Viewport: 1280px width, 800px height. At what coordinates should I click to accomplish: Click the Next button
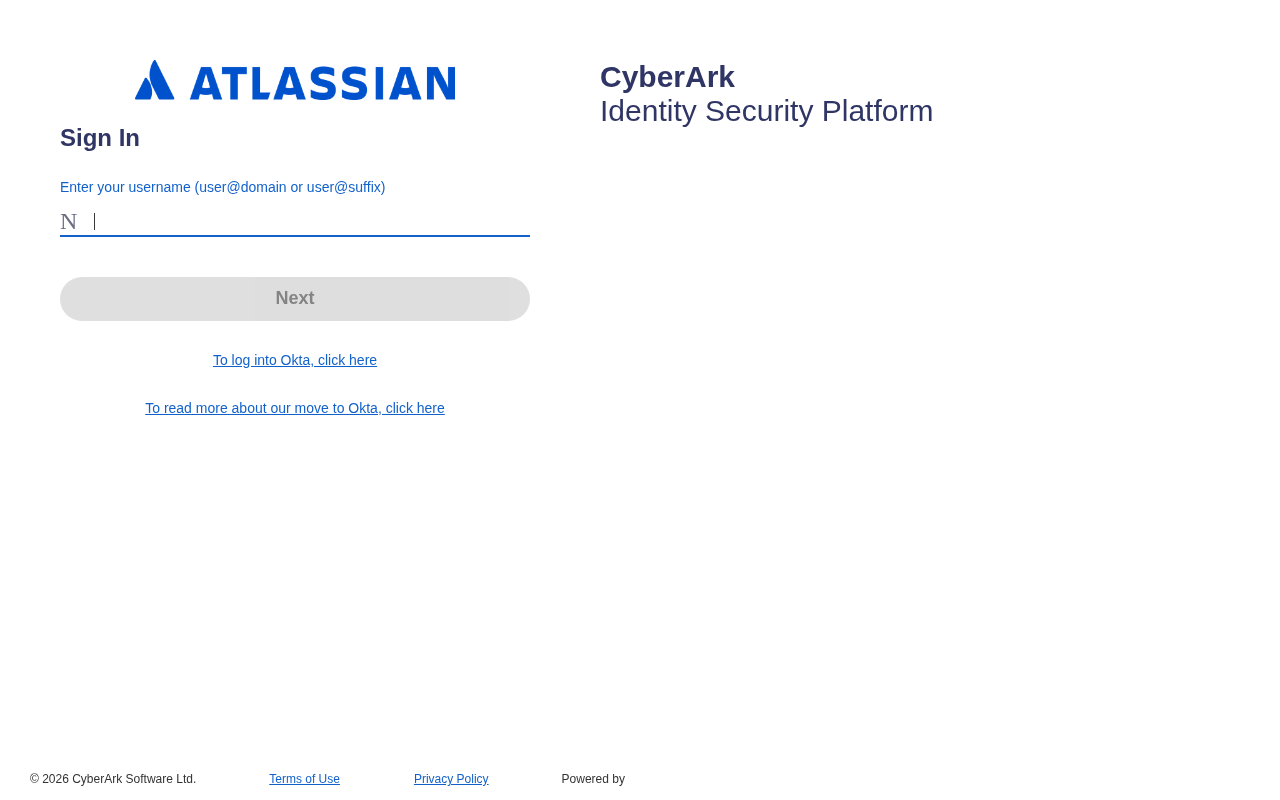(295, 299)
